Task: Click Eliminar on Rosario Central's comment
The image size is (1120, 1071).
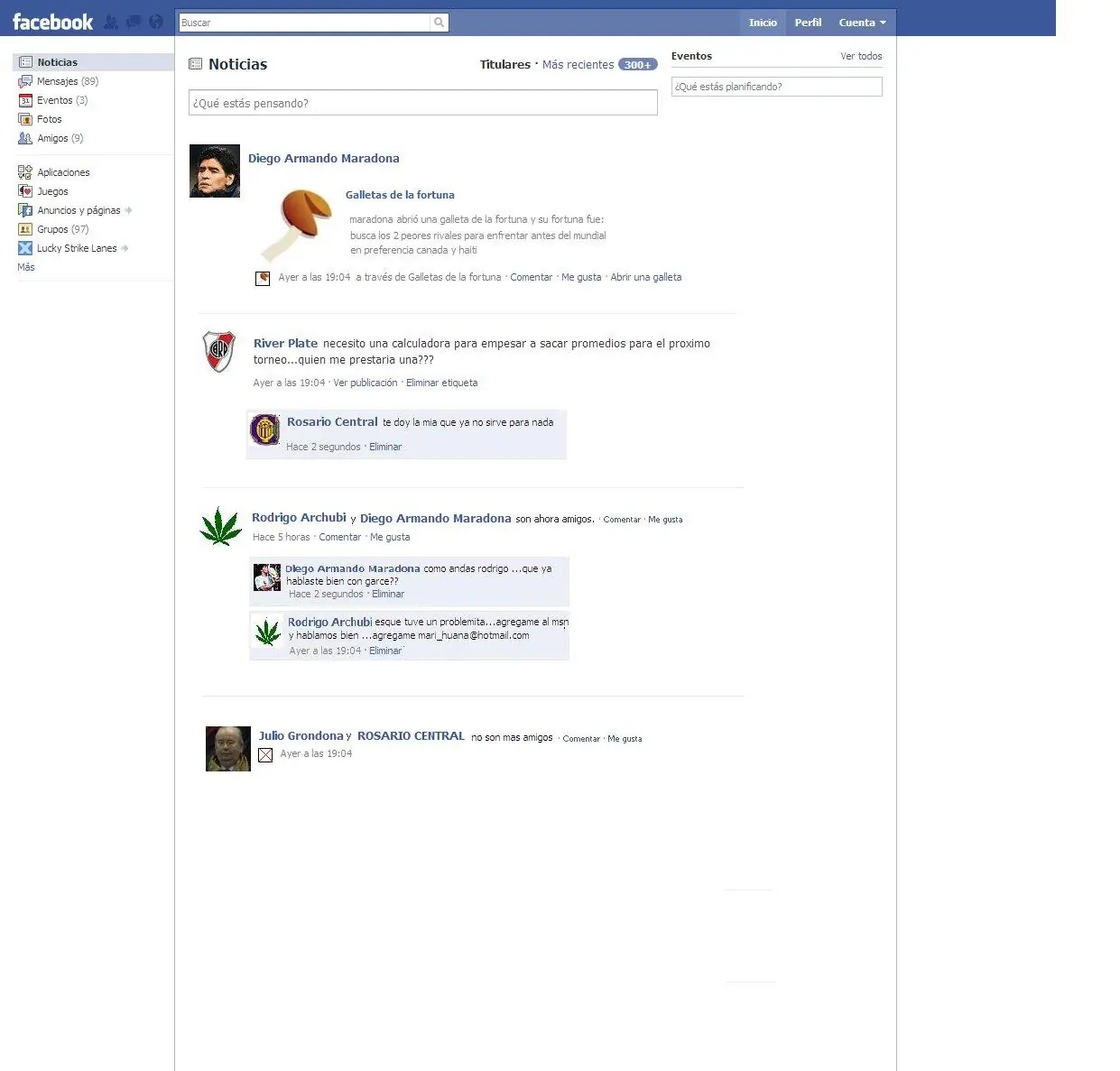Action: tap(385, 447)
